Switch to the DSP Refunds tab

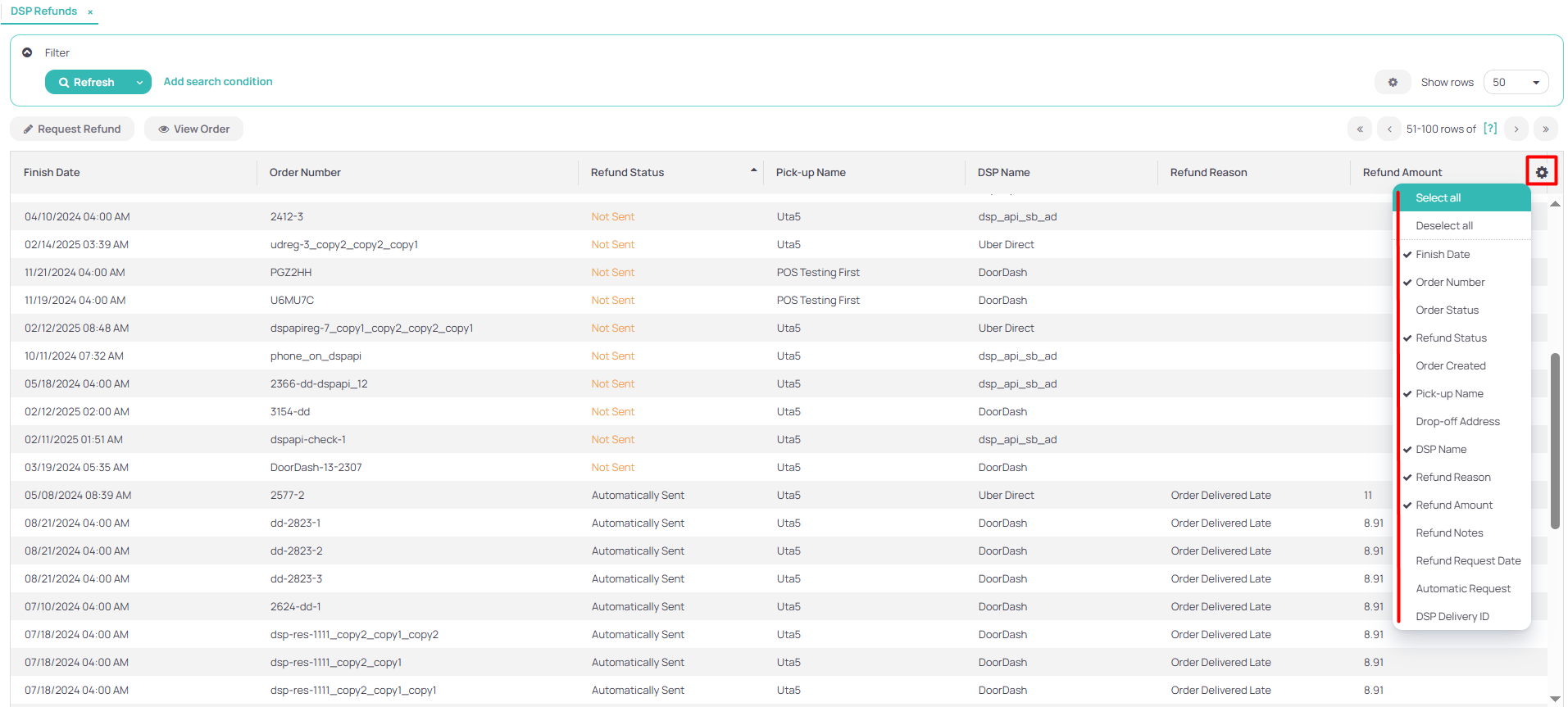(43, 11)
